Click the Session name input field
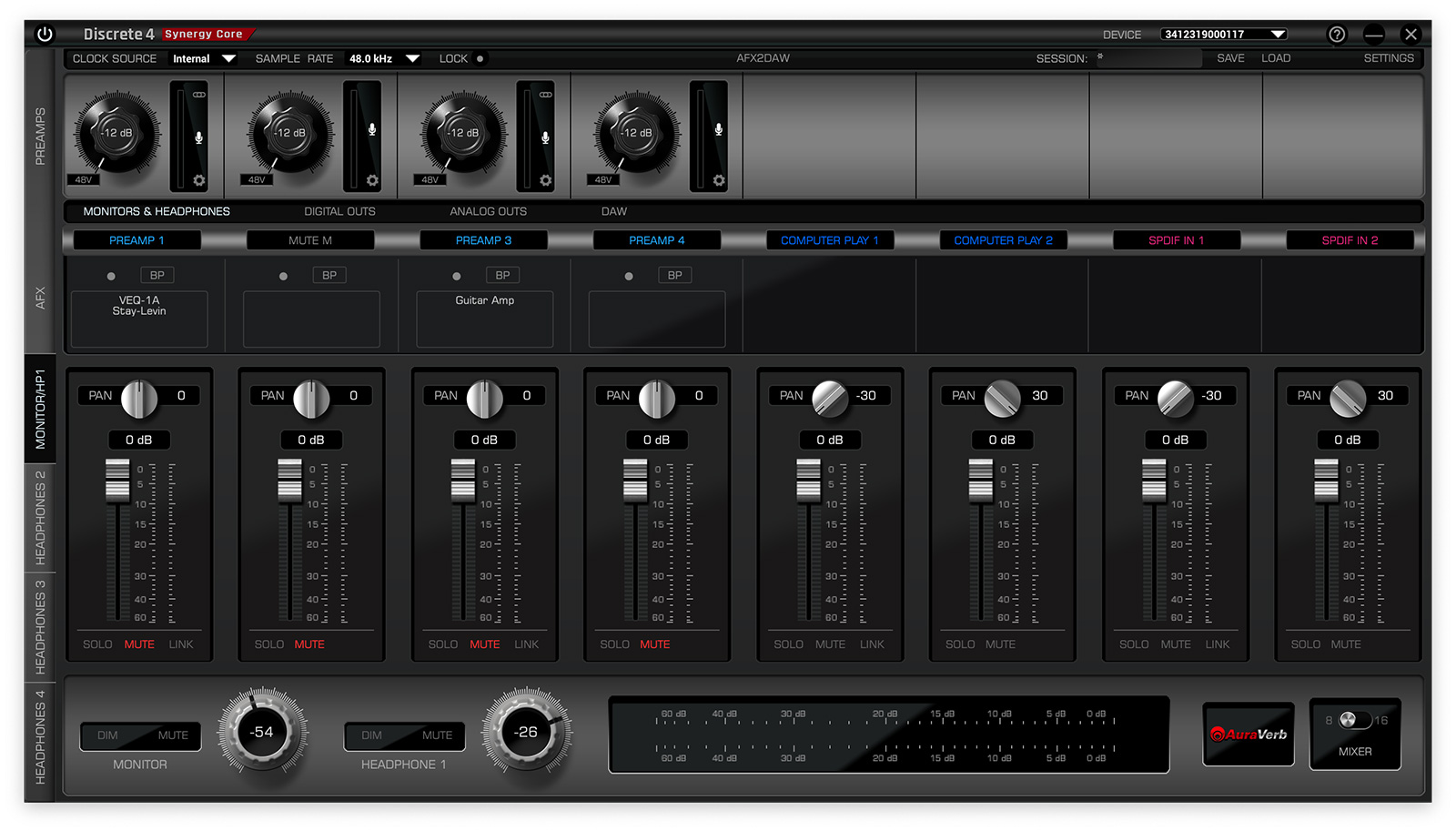1456x831 pixels. [x=1147, y=57]
